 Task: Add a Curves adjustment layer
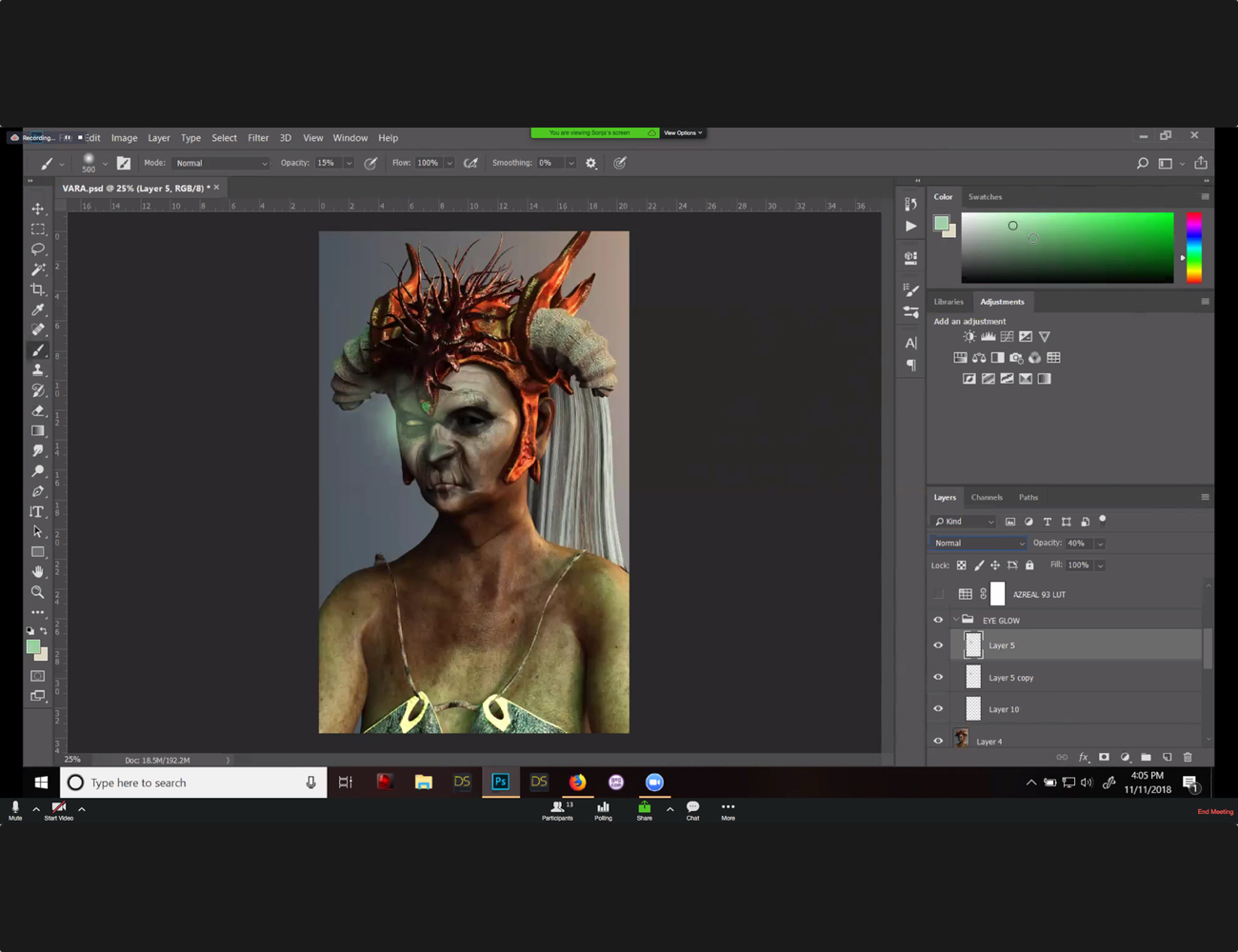pos(1007,336)
